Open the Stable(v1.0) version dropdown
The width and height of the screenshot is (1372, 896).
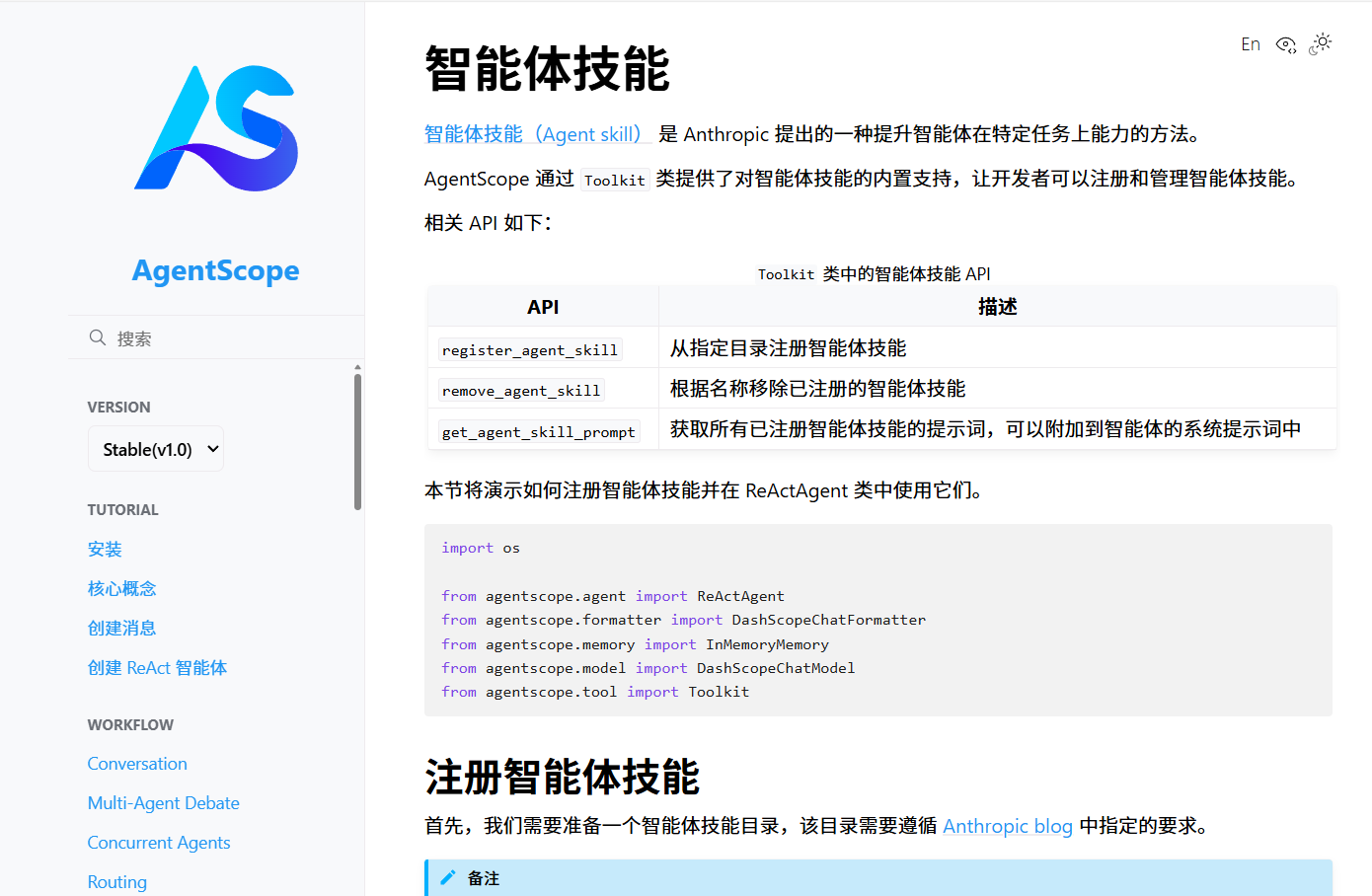pos(156,449)
